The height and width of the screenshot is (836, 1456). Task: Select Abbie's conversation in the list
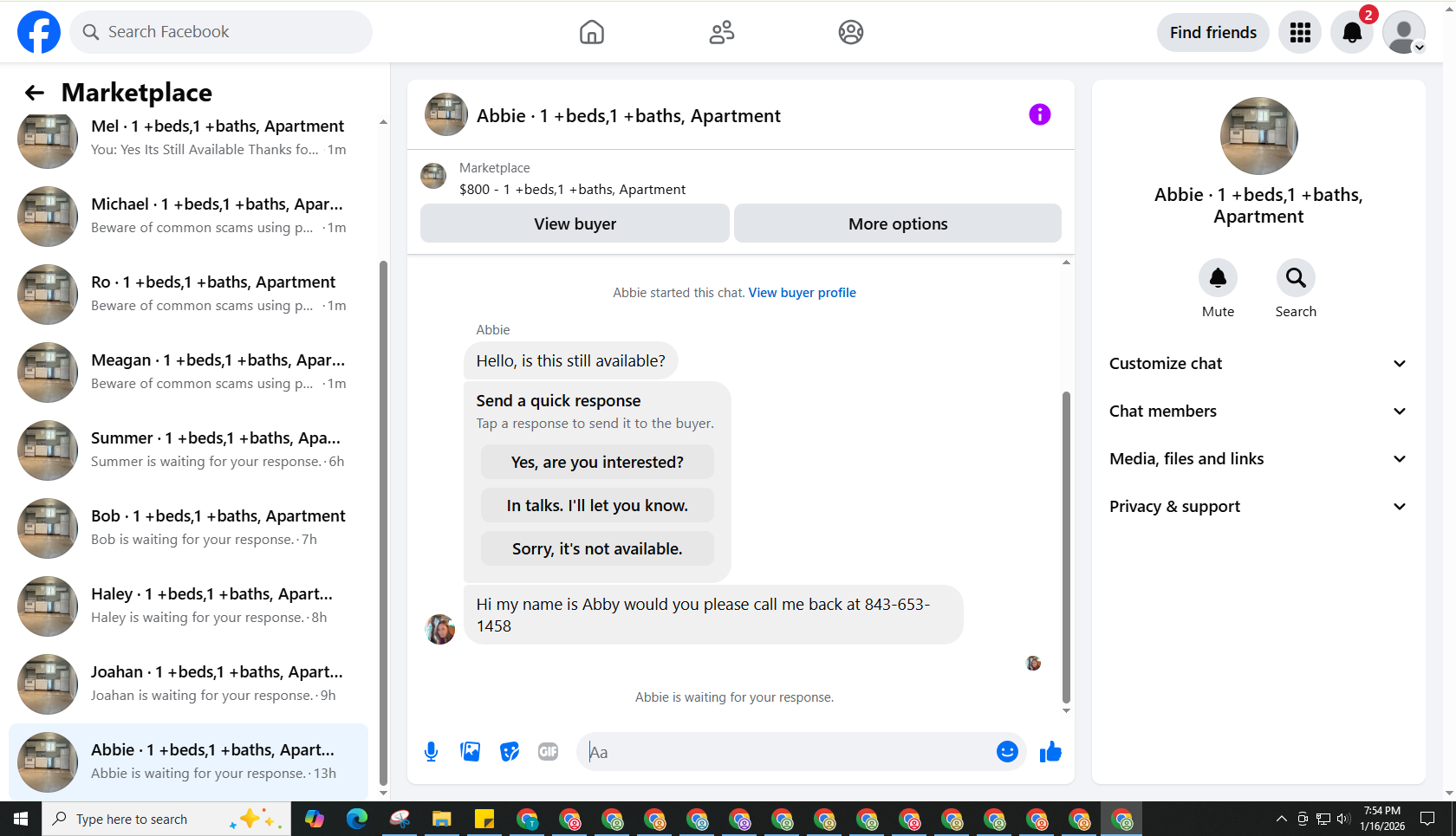point(188,762)
